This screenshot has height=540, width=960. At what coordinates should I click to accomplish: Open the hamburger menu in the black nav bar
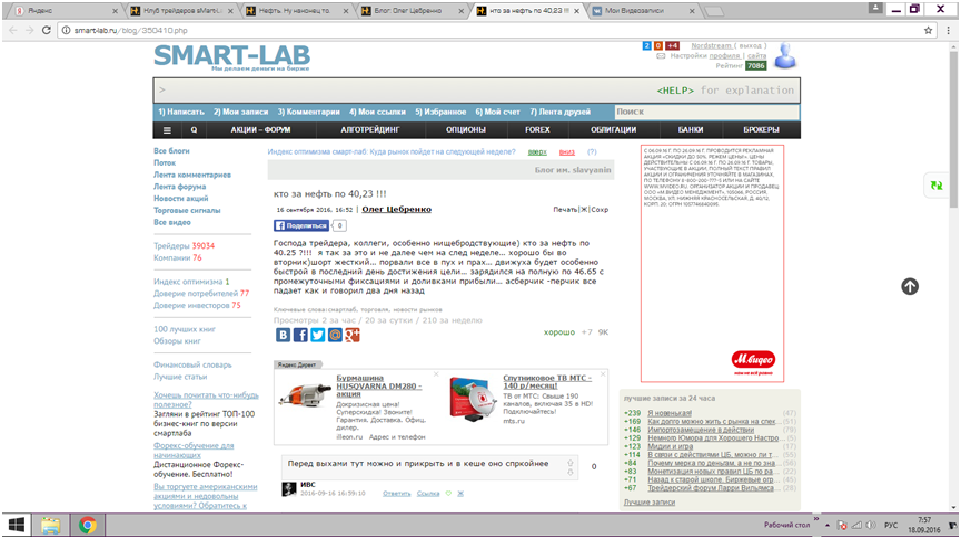click(167, 130)
